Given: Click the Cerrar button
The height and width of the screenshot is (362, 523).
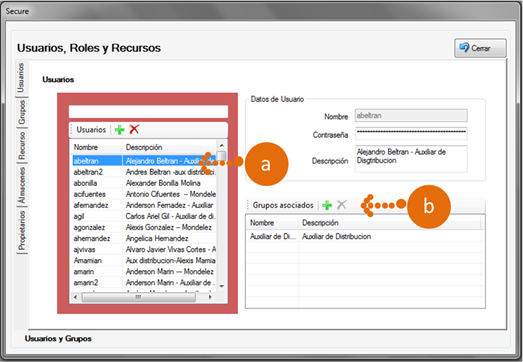Looking at the screenshot, I should pos(480,48).
